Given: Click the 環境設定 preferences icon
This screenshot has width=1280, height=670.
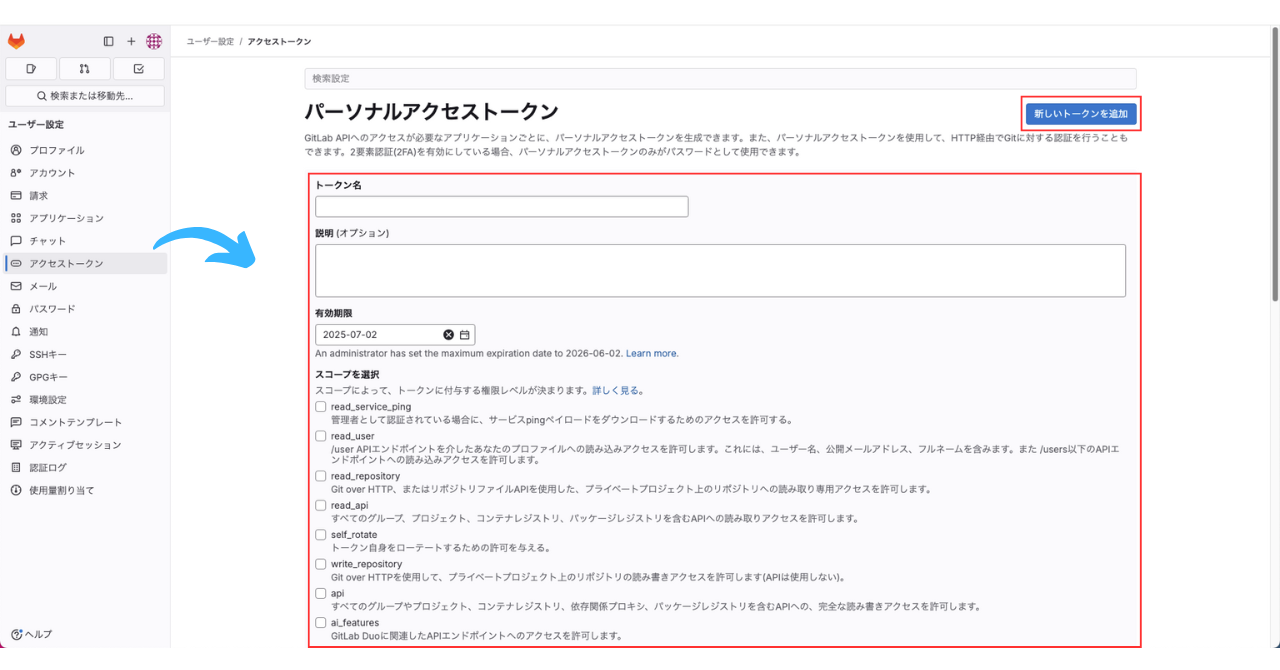Looking at the screenshot, I should (x=16, y=399).
